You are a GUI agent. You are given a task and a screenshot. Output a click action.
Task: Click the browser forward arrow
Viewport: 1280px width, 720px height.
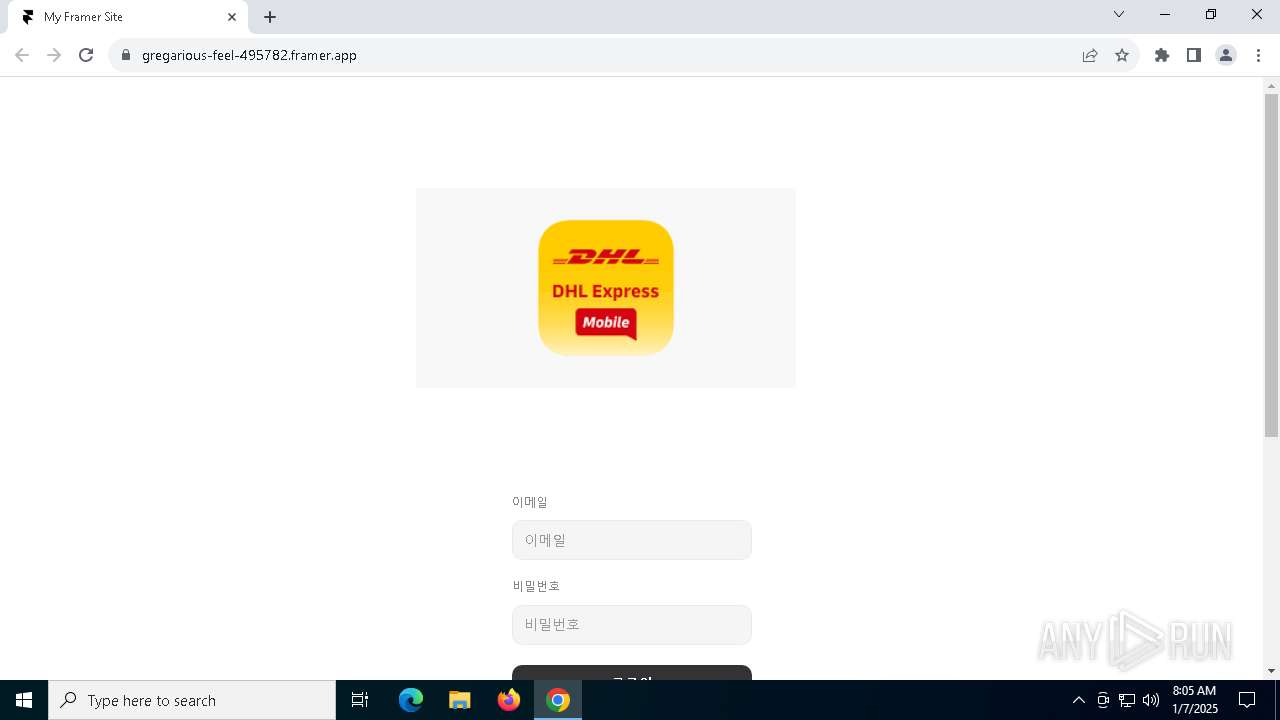tap(54, 55)
